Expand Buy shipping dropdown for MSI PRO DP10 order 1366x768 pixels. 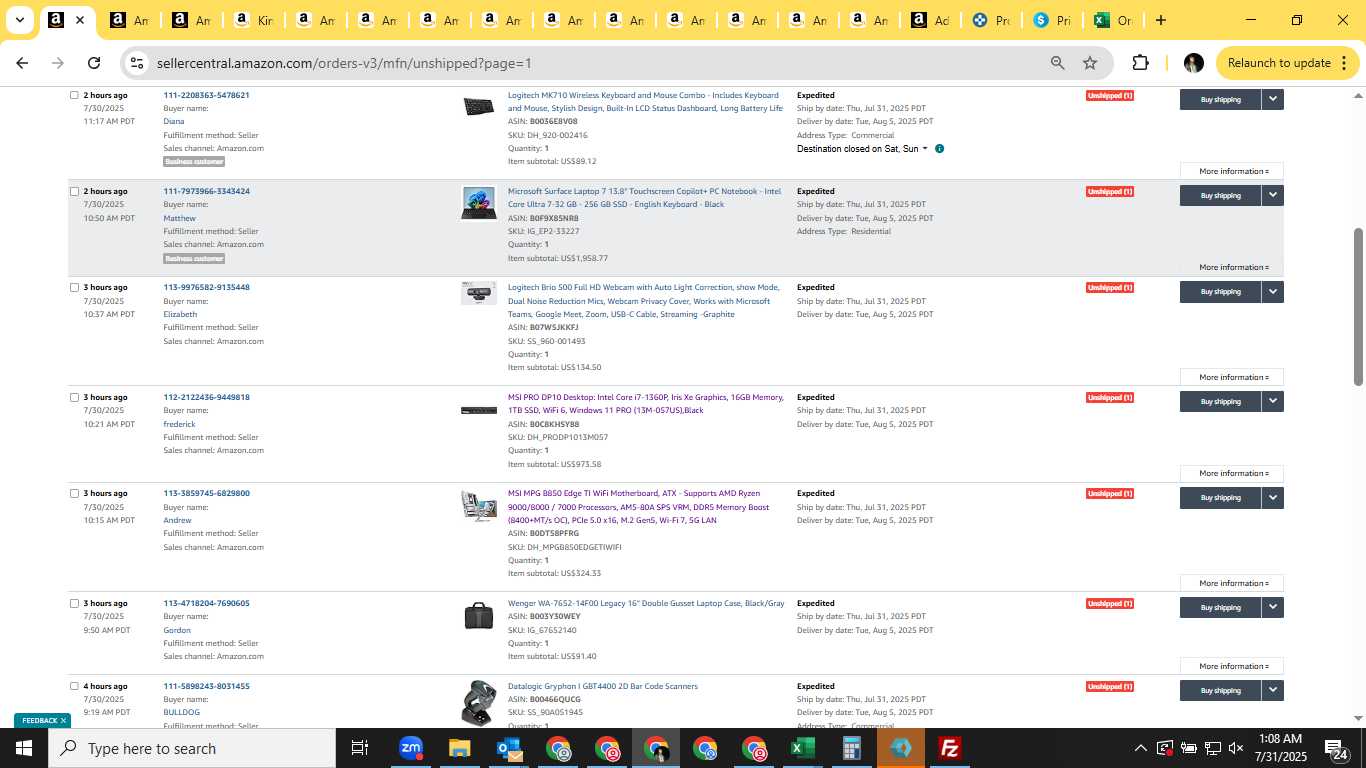pos(1273,401)
